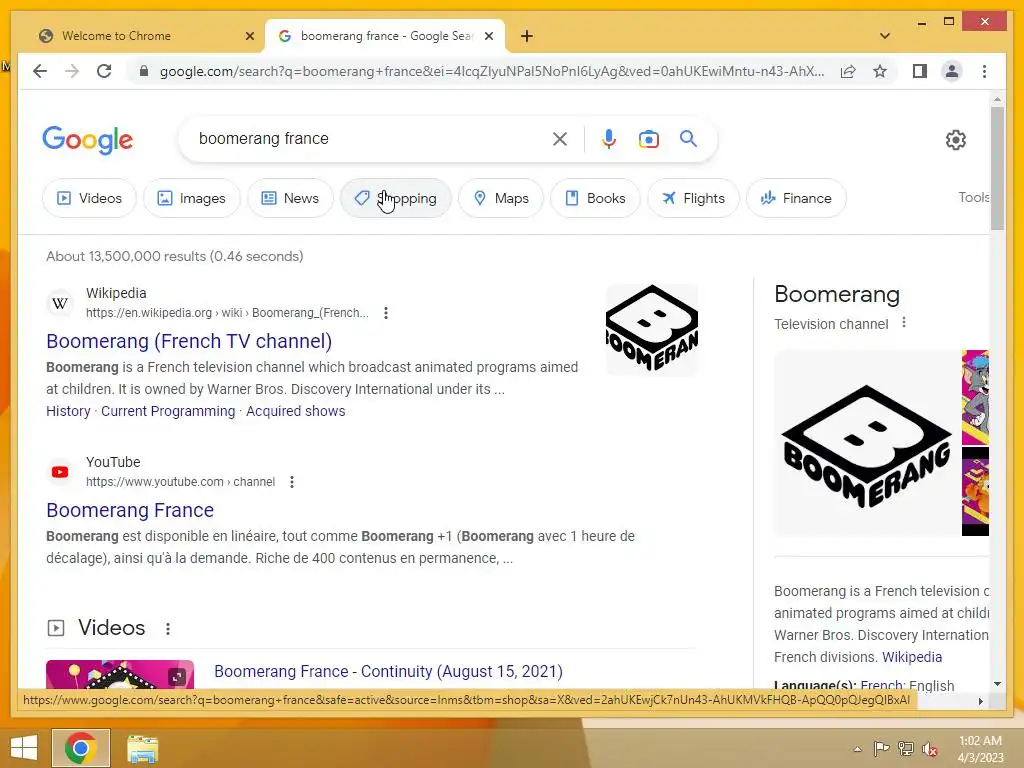Image resolution: width=1024 pixels, height=768 pixels.
Task: Open the Chrome profile avatar
Action: (952, 71)
